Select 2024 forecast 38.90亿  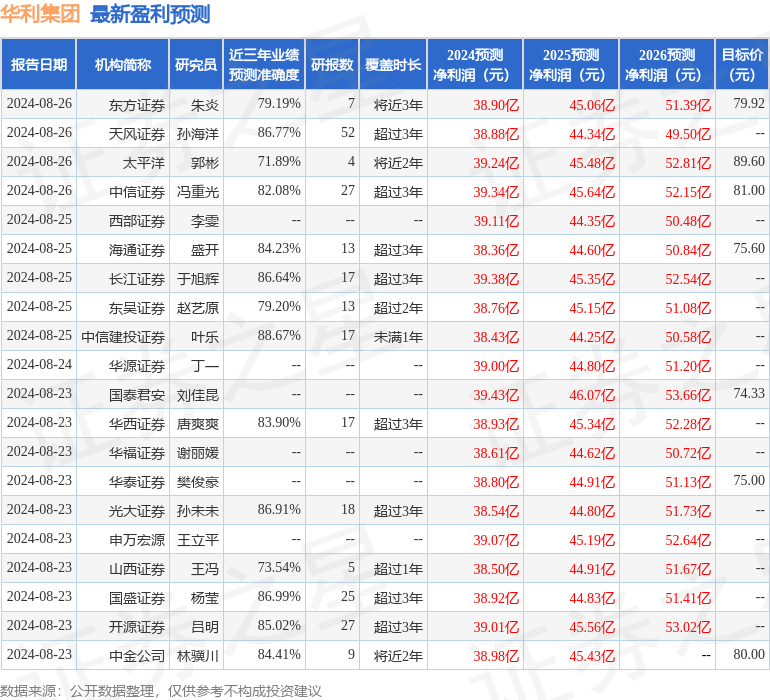click(x=496, y=105)
